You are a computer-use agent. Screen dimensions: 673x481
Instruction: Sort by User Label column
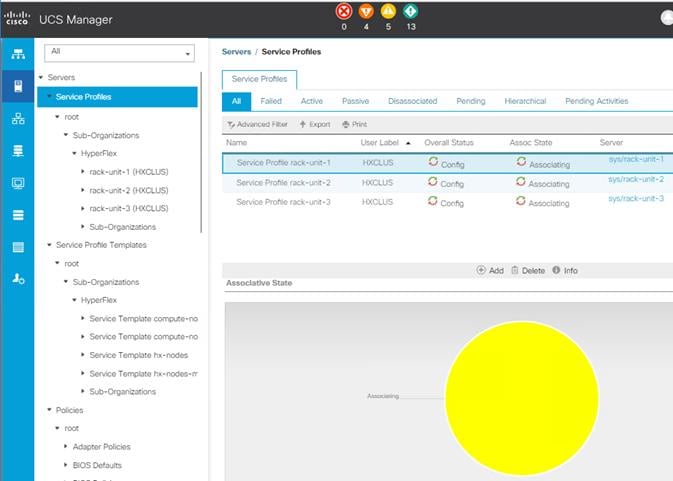tap(379, 142)
